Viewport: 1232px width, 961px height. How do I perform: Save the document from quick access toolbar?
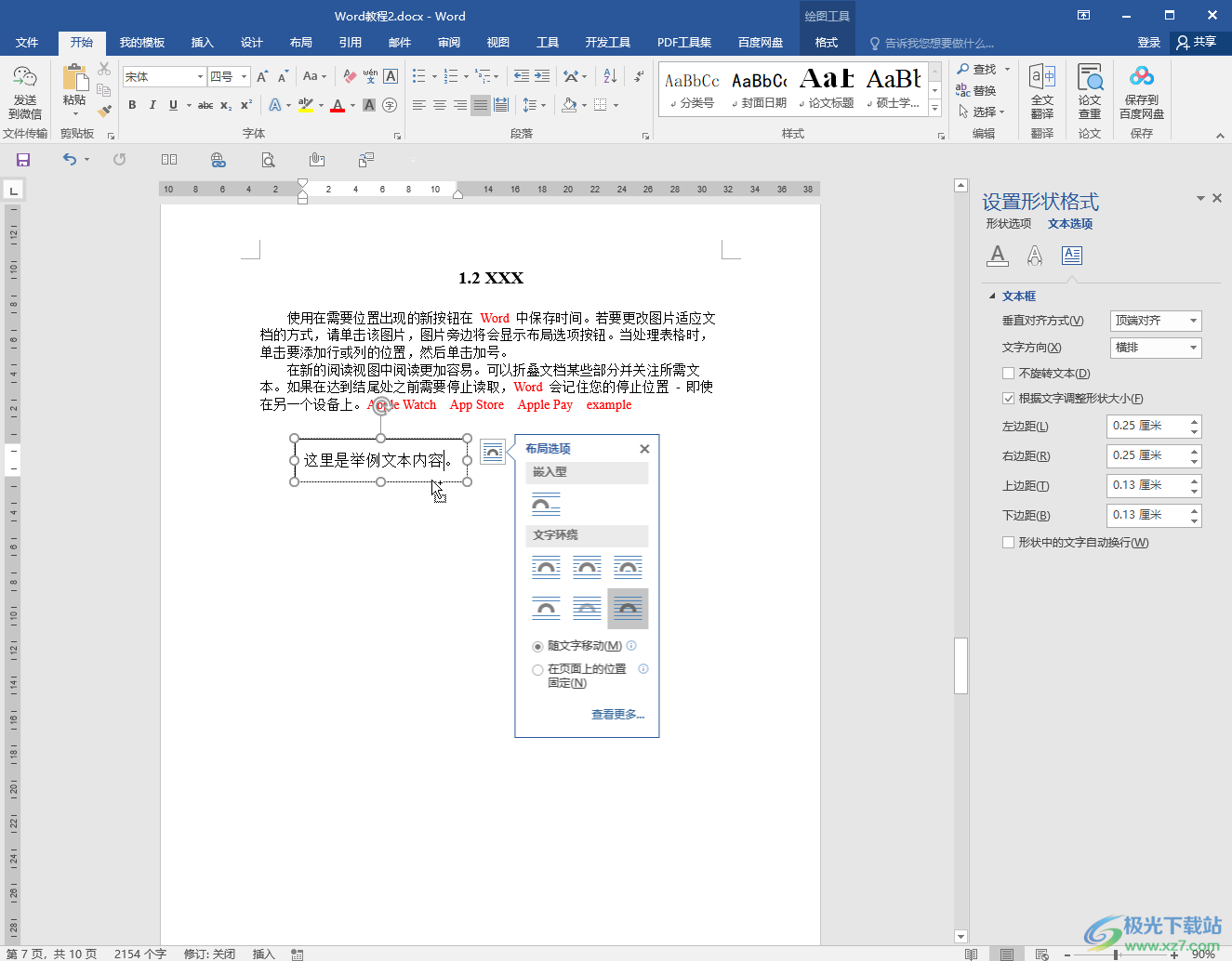pos(23,160)
